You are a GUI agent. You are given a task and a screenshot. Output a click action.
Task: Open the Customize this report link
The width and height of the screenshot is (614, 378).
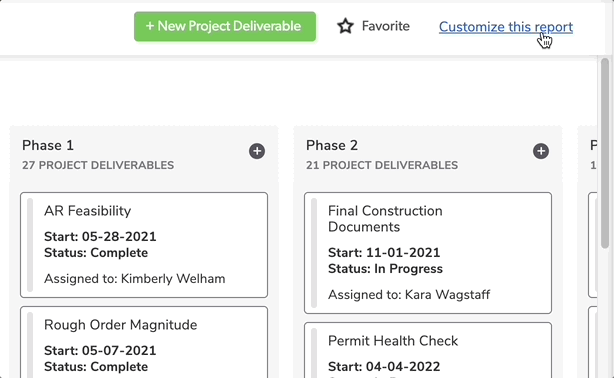506,27
